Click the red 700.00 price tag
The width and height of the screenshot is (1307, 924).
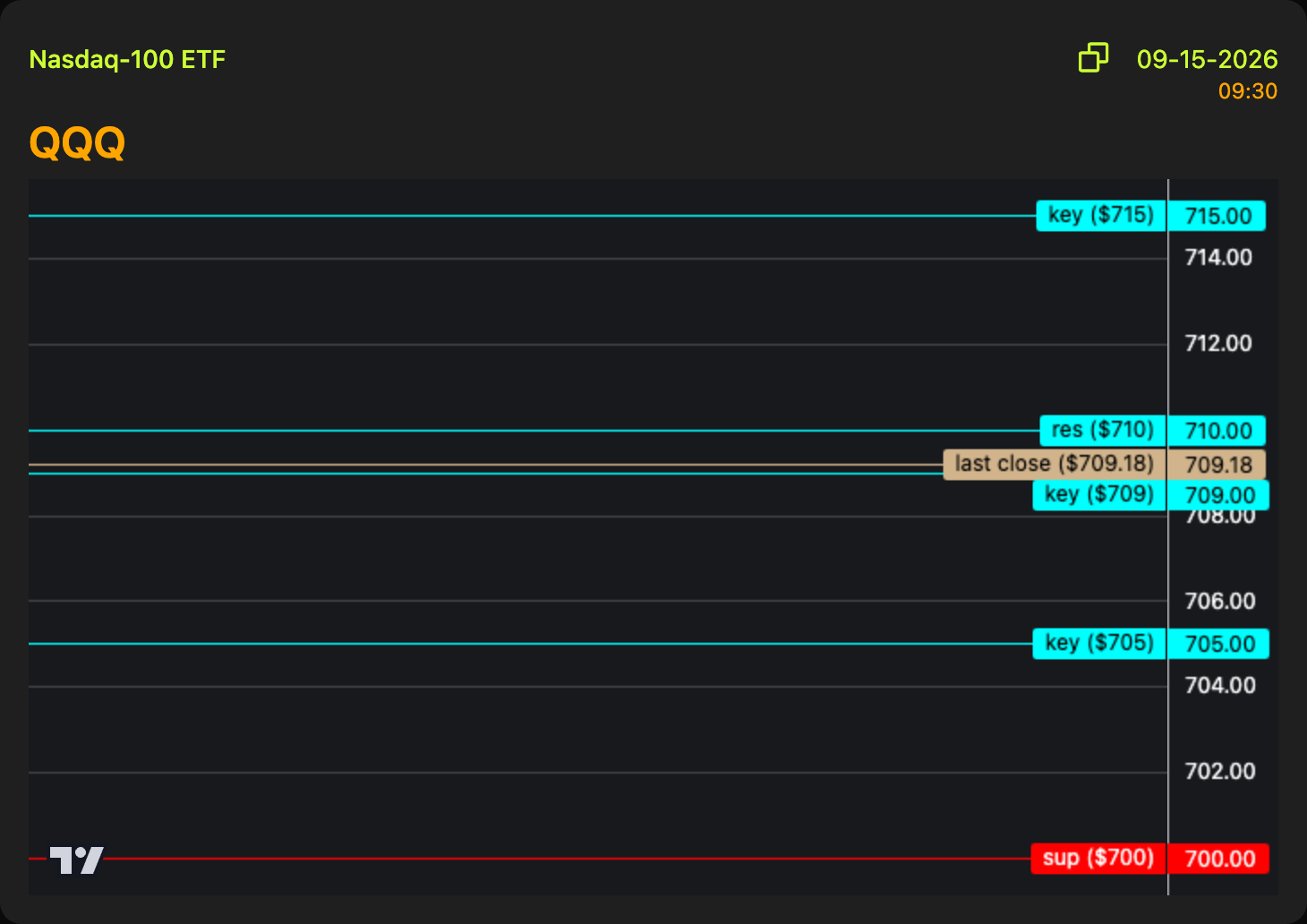tap(1219, 859)
